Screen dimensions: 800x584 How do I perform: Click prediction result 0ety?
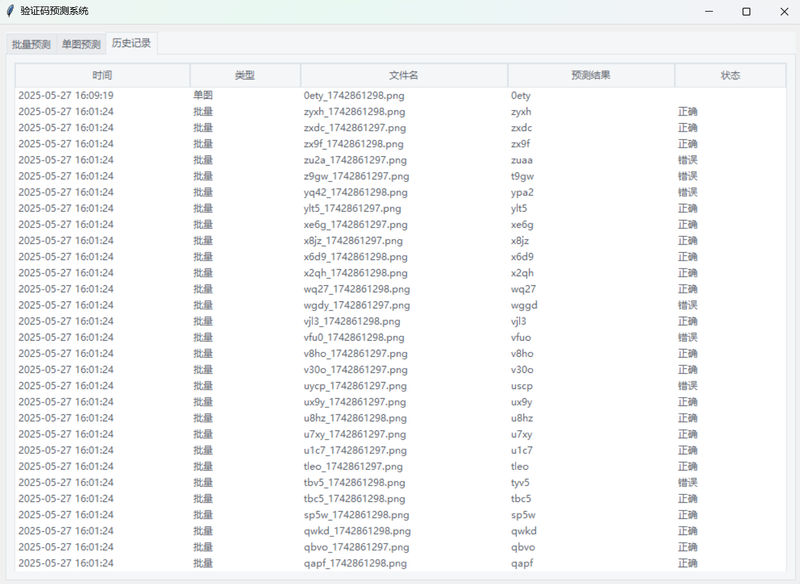pyautogui.click(x=521, y=95)
